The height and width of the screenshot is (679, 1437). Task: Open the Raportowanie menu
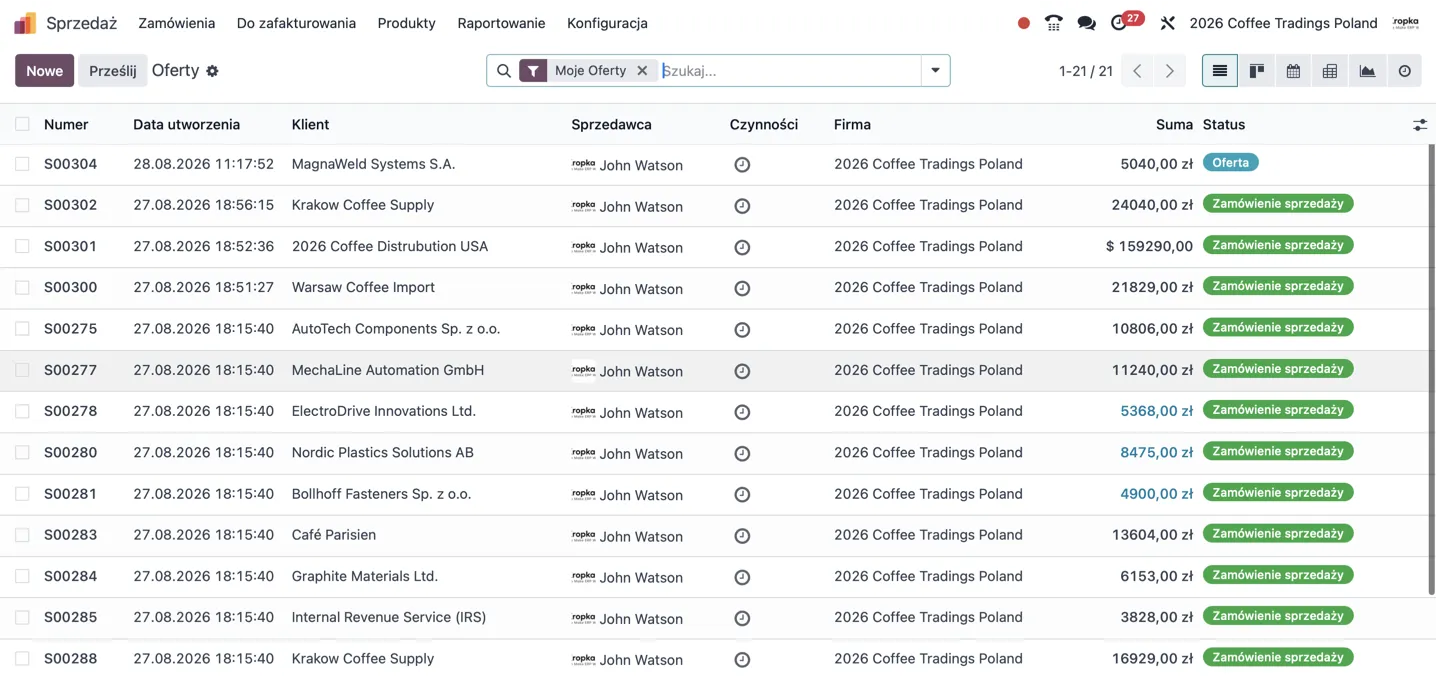(x=501, y=23)
